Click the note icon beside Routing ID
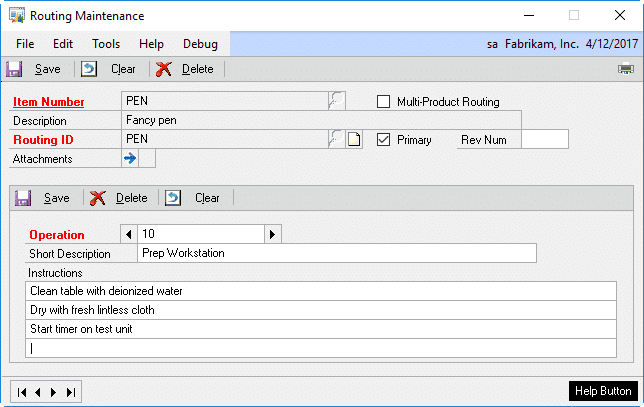The image size is (644, 407). point(353,140)
